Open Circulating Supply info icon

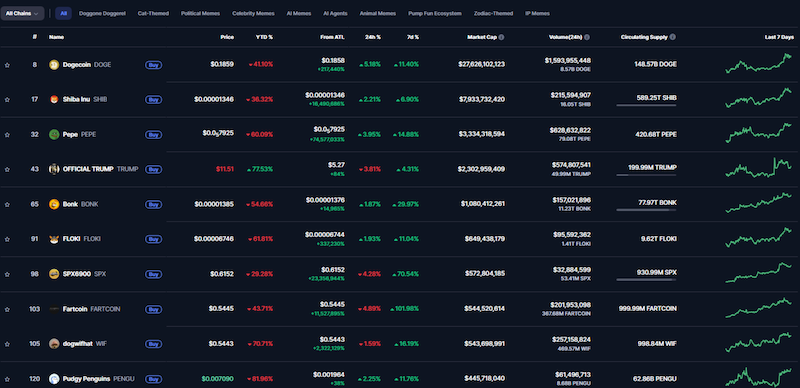coord(673,37)
